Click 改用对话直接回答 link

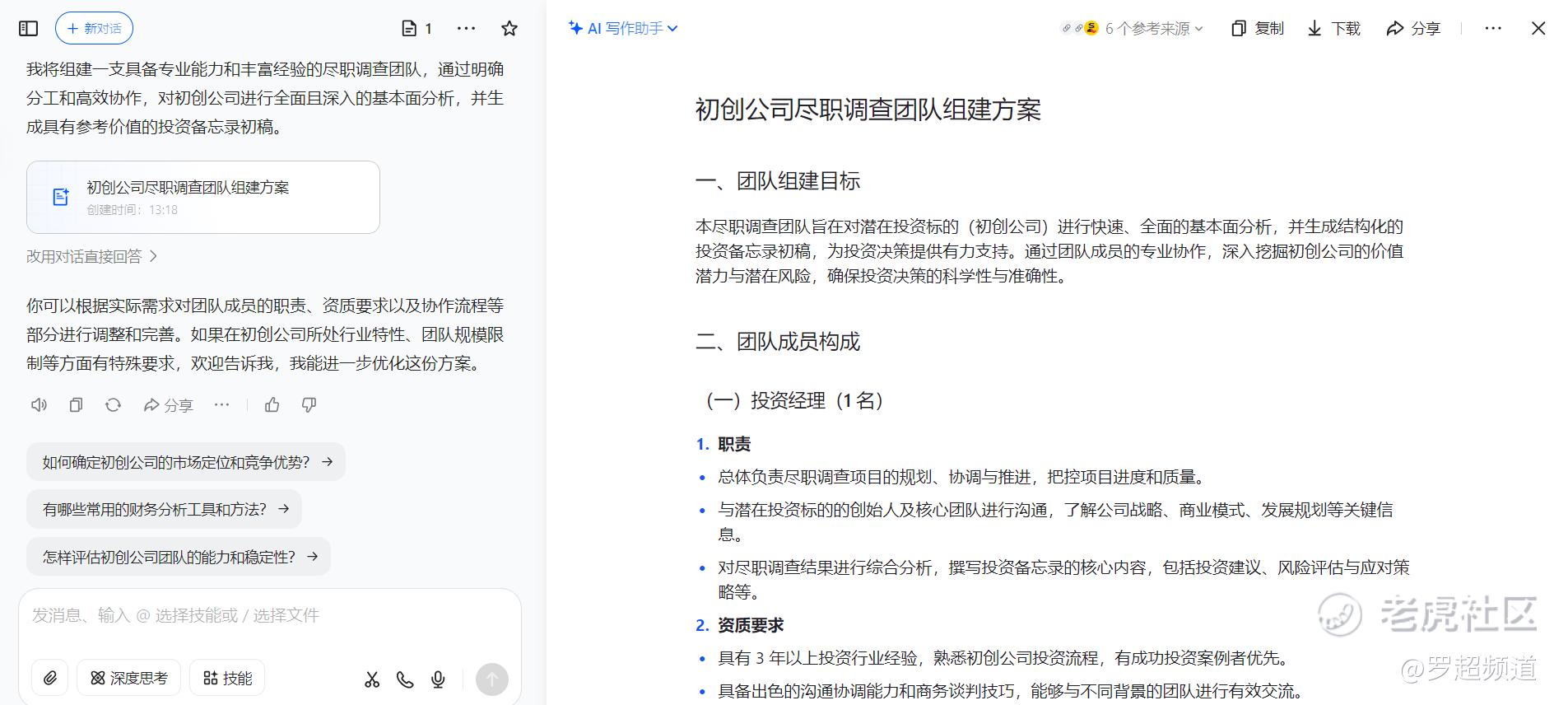point(92,256)
